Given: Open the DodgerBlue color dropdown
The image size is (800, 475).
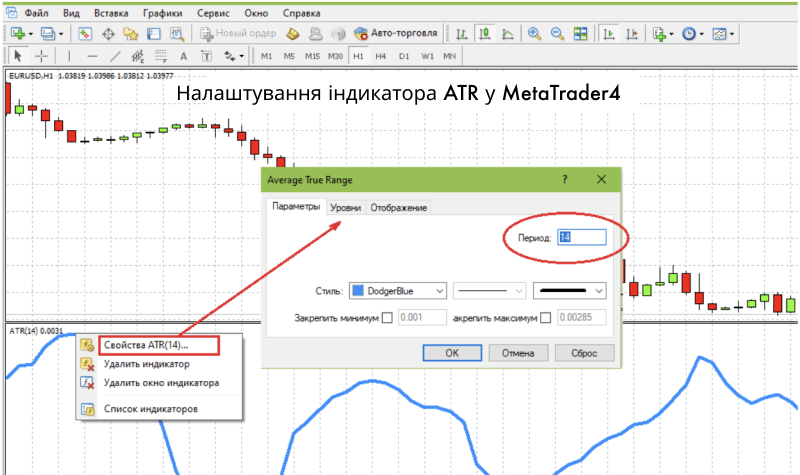Looking at the screenshot, I should pos(398,291).
